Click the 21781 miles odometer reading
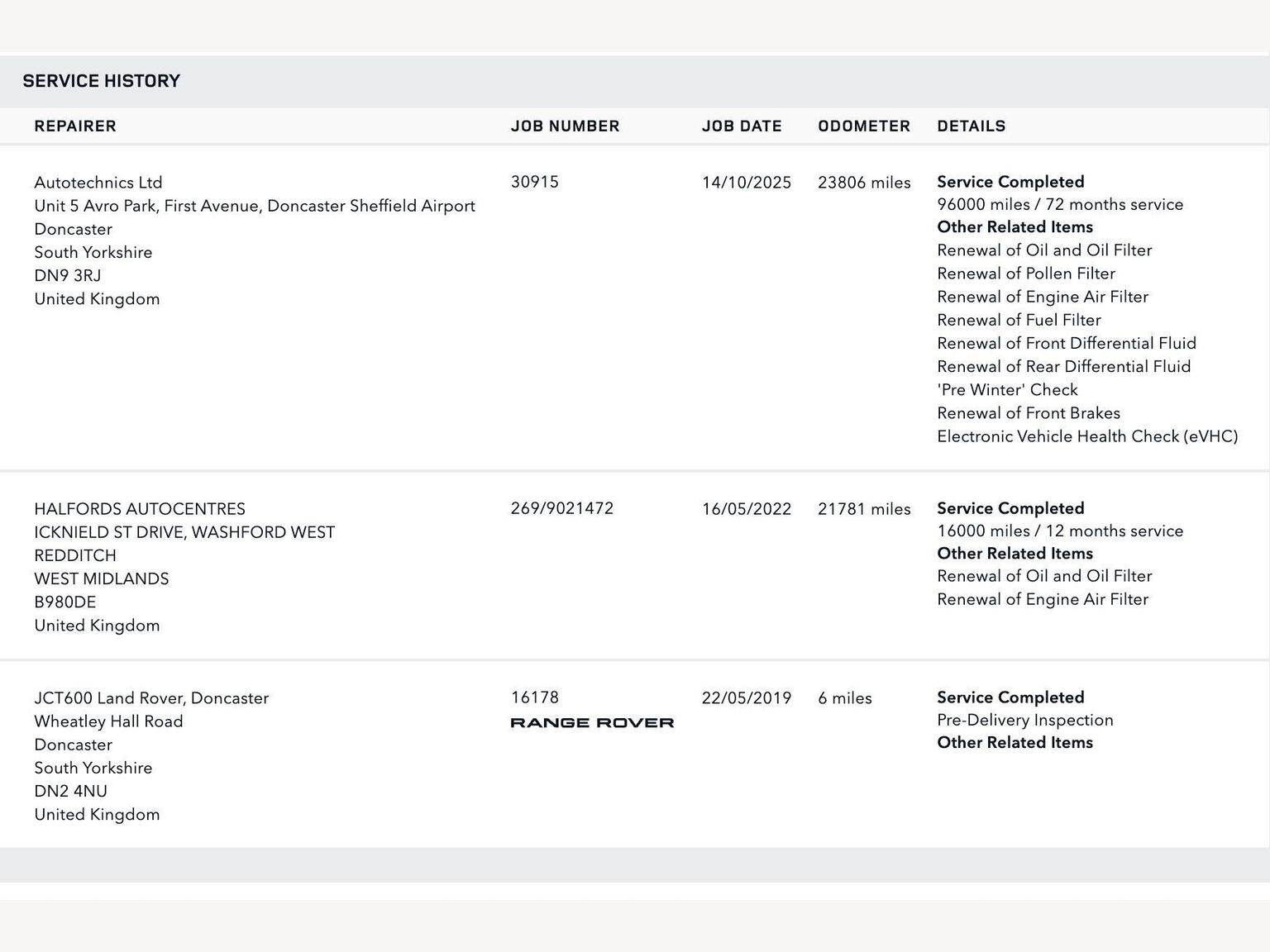 point(864,509)
